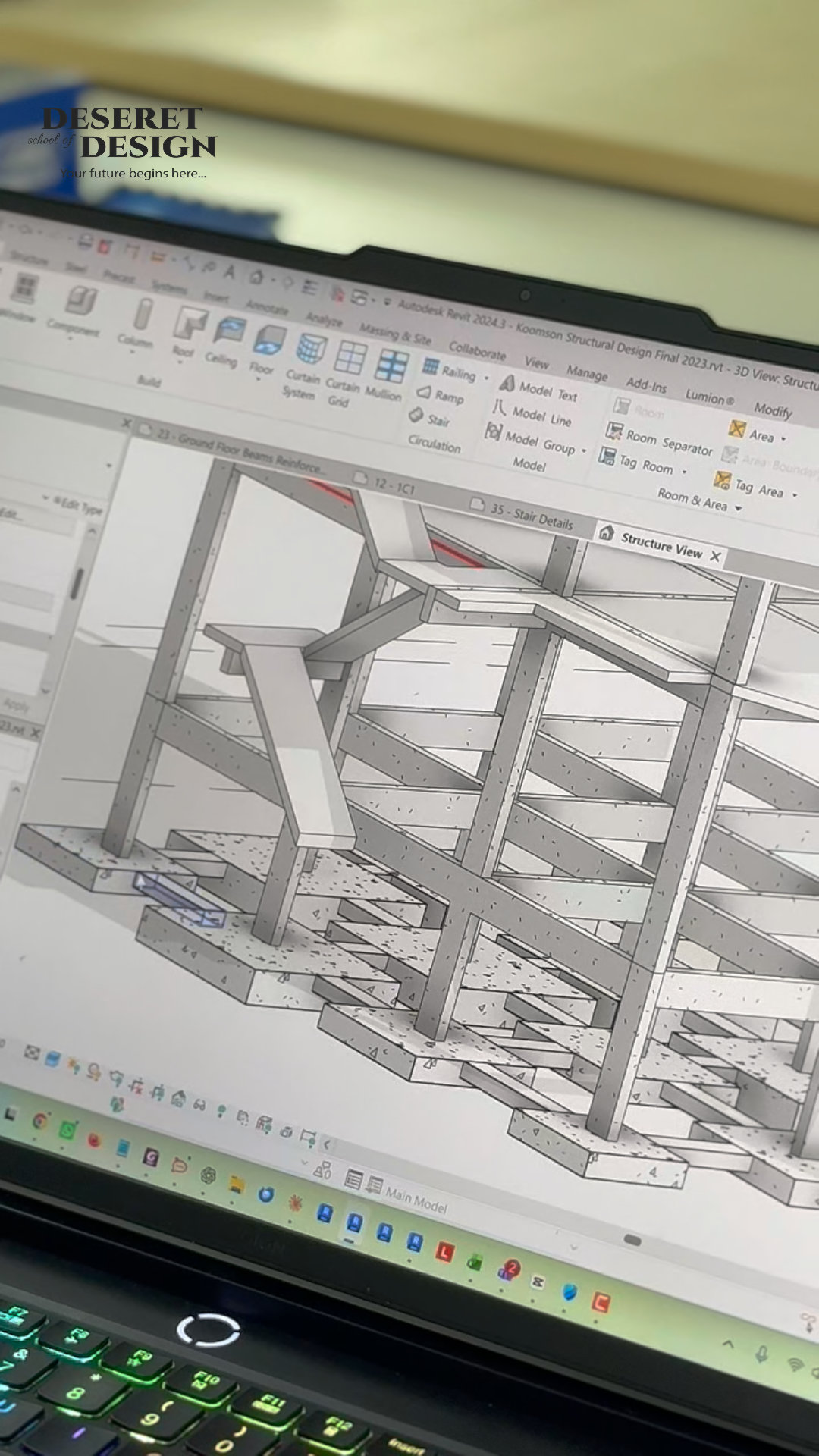Open the Manage ribbon tab
819x1456 pixels.
click(587, 373)
